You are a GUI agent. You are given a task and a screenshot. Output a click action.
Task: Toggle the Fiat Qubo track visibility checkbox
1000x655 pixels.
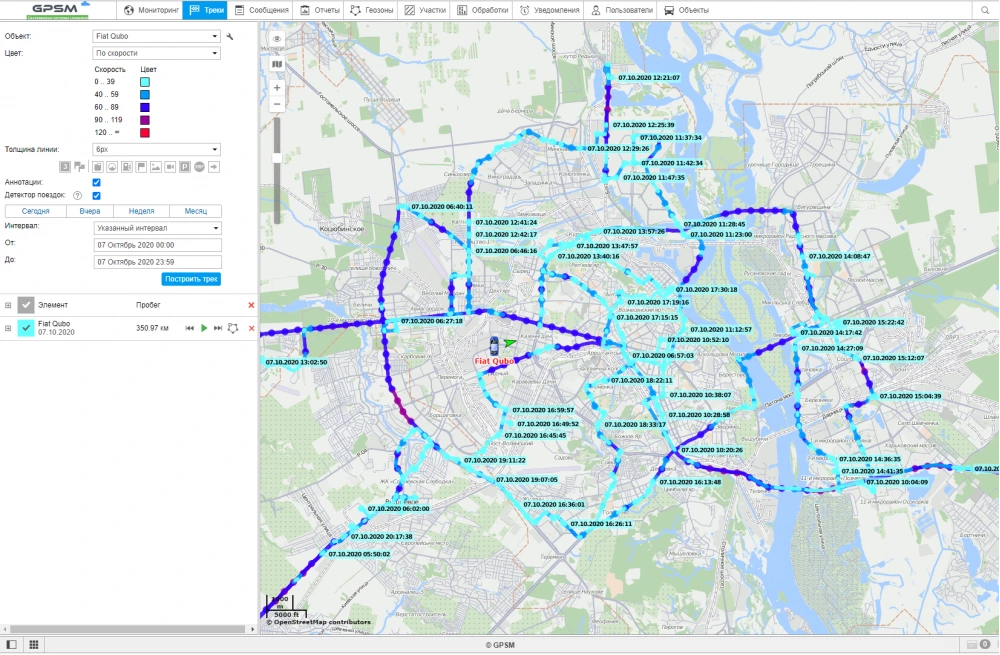(x=26, y=328)
